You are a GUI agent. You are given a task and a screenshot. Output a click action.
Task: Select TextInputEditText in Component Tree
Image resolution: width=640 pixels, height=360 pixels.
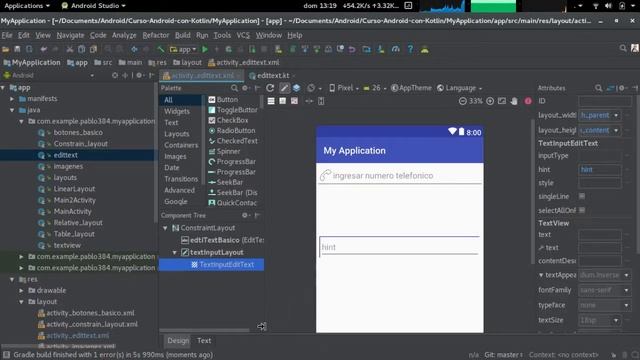tap(211, 265)
